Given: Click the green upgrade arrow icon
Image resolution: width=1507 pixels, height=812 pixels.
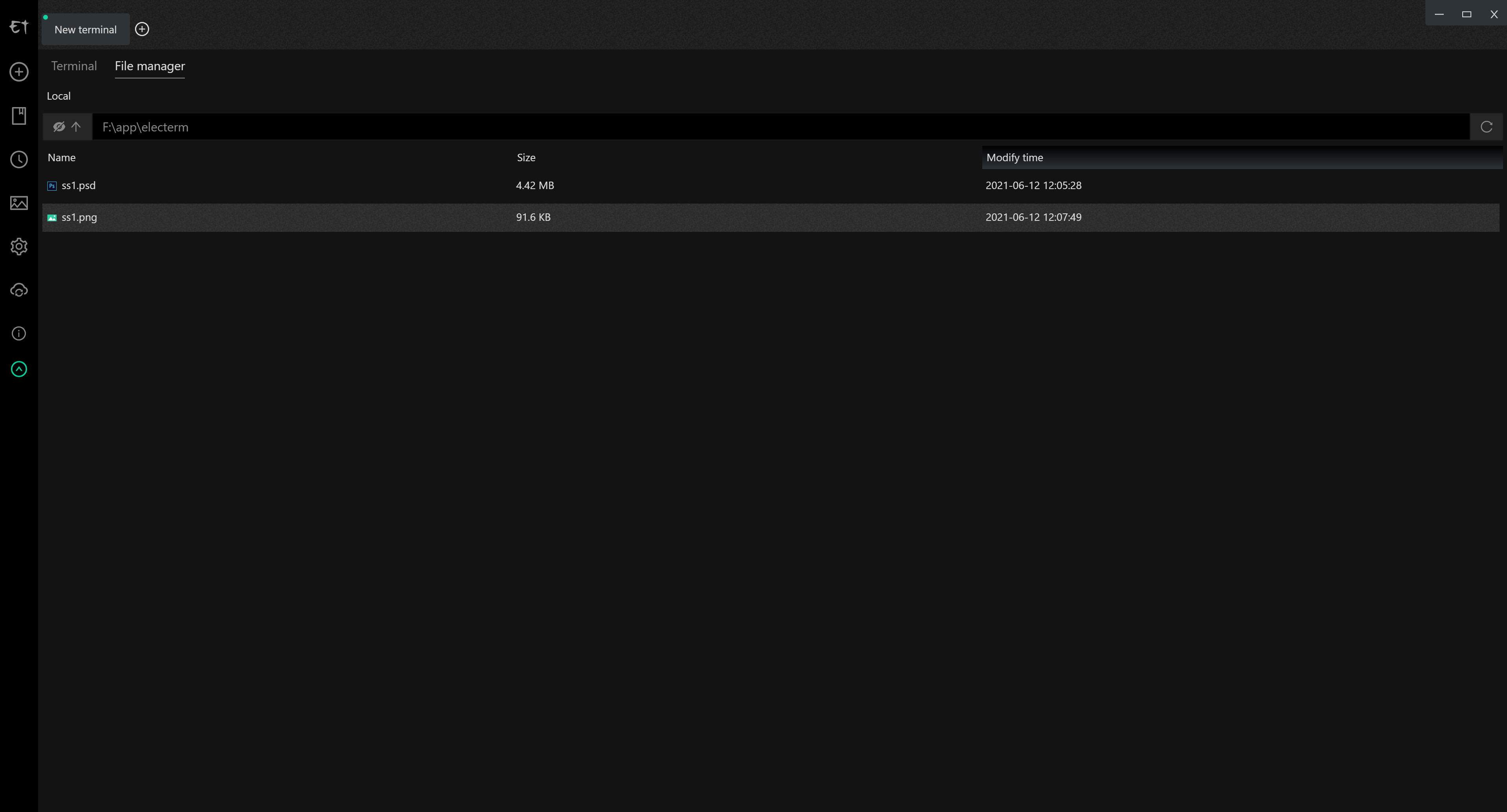Looking at the screenshot, I should (19, 369).
